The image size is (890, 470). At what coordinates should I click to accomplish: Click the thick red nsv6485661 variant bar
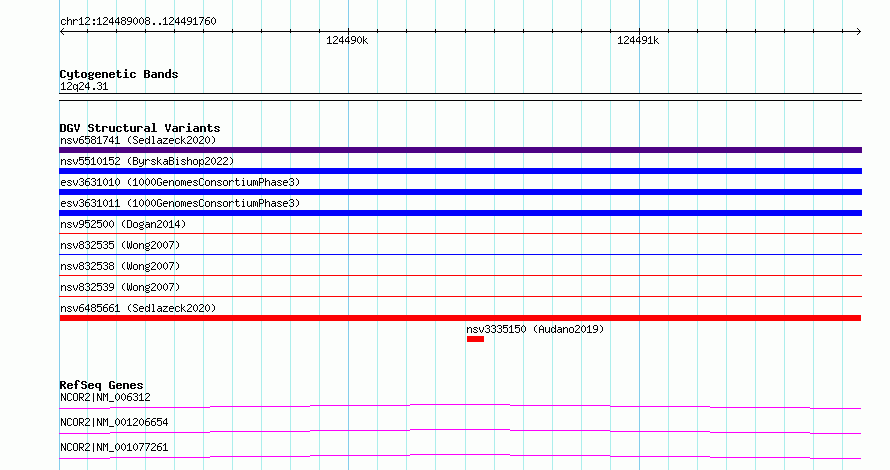pyautogui.click(x=460, y=318)
